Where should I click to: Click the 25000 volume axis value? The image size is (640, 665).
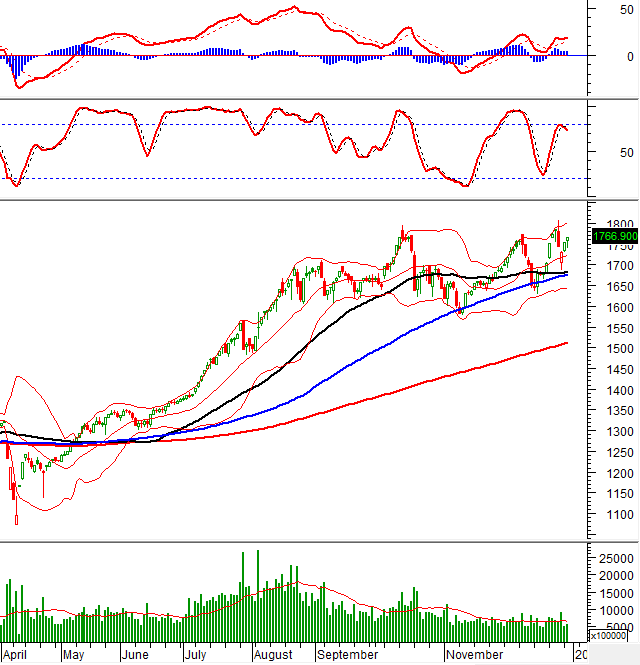(x=613, y=558)
